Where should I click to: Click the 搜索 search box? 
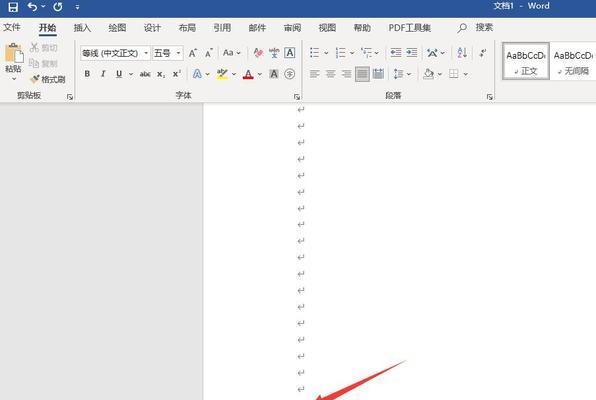476,27
